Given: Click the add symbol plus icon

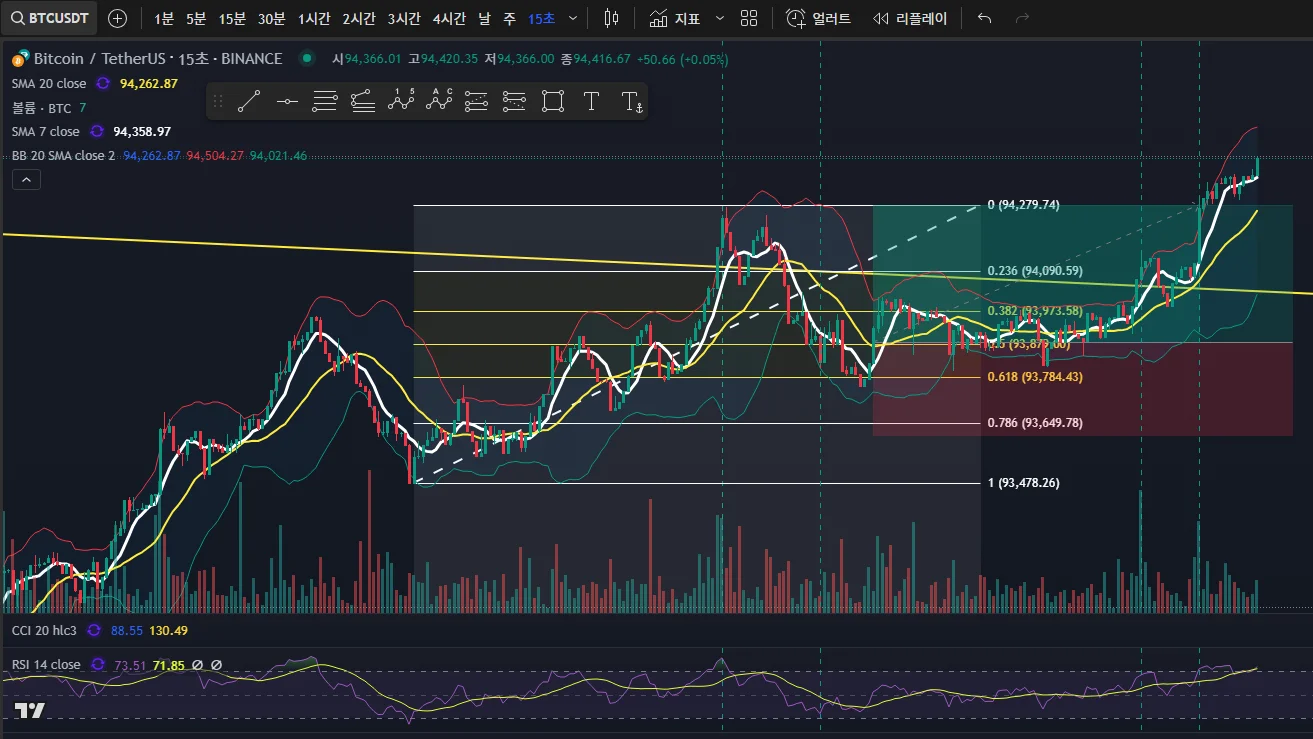Looking at the screenshot, I should click(x=117, y=19).
